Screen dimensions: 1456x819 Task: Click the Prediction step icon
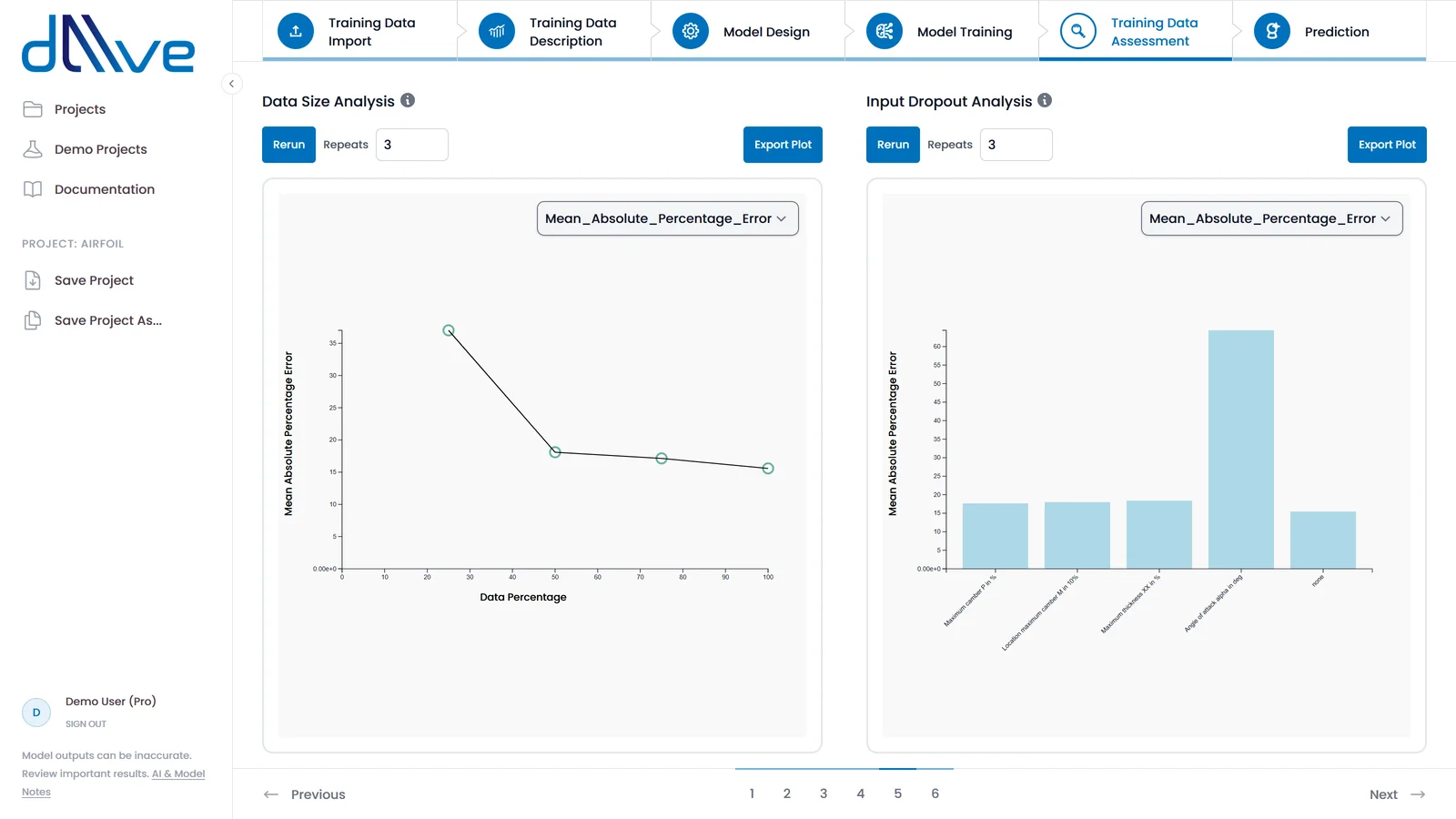coord(1272,31)
